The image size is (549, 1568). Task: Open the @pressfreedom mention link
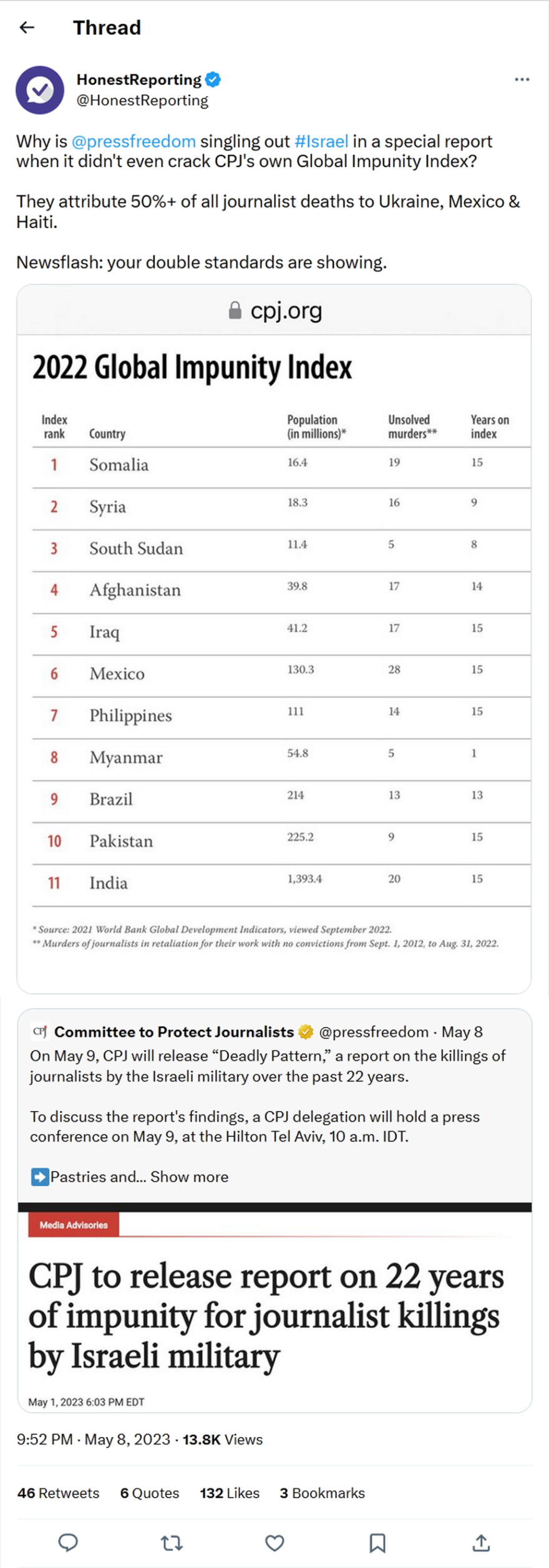click(134, 142)
